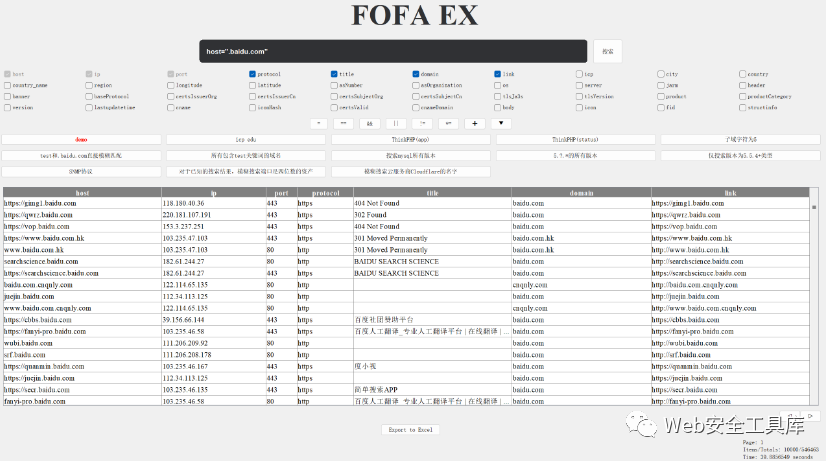Viewport: 831px width, 461px height.
Task: Tick the latitude checkbox
Action: coord(252,85)
